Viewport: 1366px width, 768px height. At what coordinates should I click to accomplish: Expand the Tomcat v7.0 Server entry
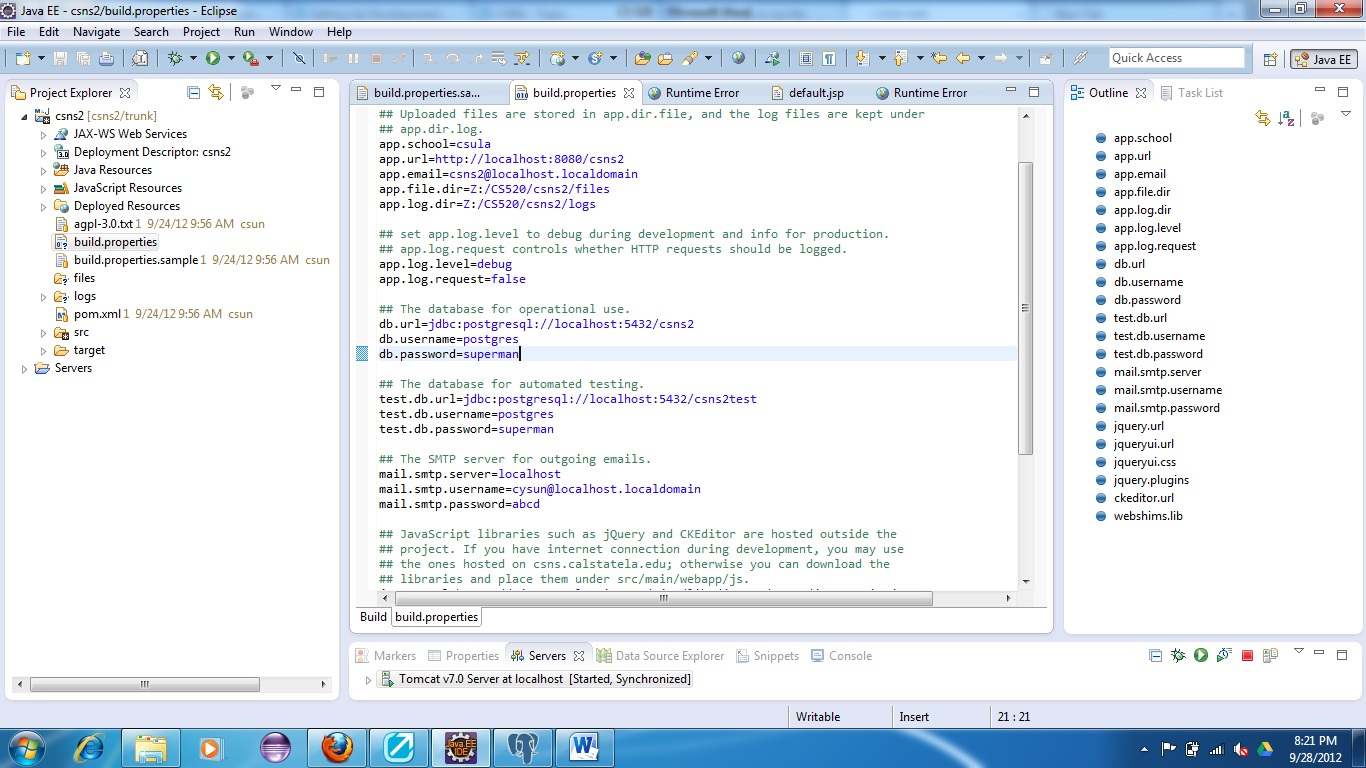point(368,679)
